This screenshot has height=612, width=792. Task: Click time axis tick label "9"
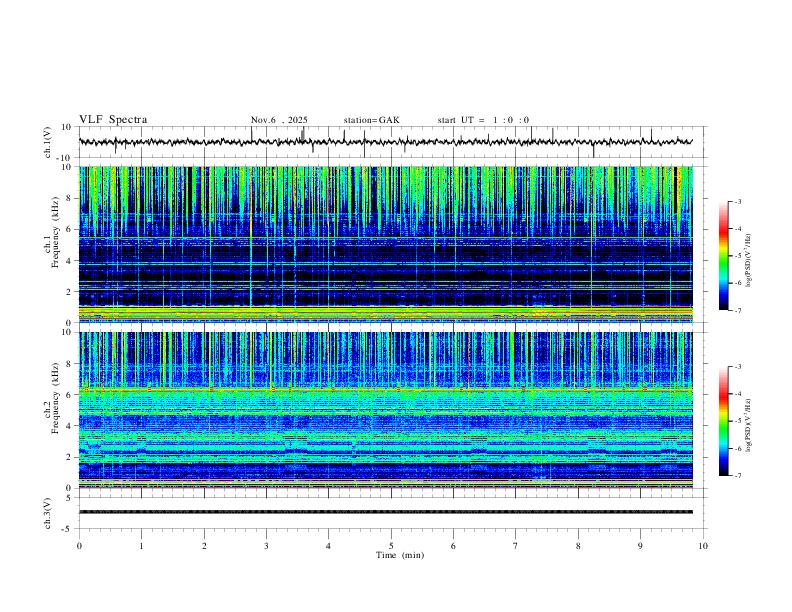pos(640,546)
